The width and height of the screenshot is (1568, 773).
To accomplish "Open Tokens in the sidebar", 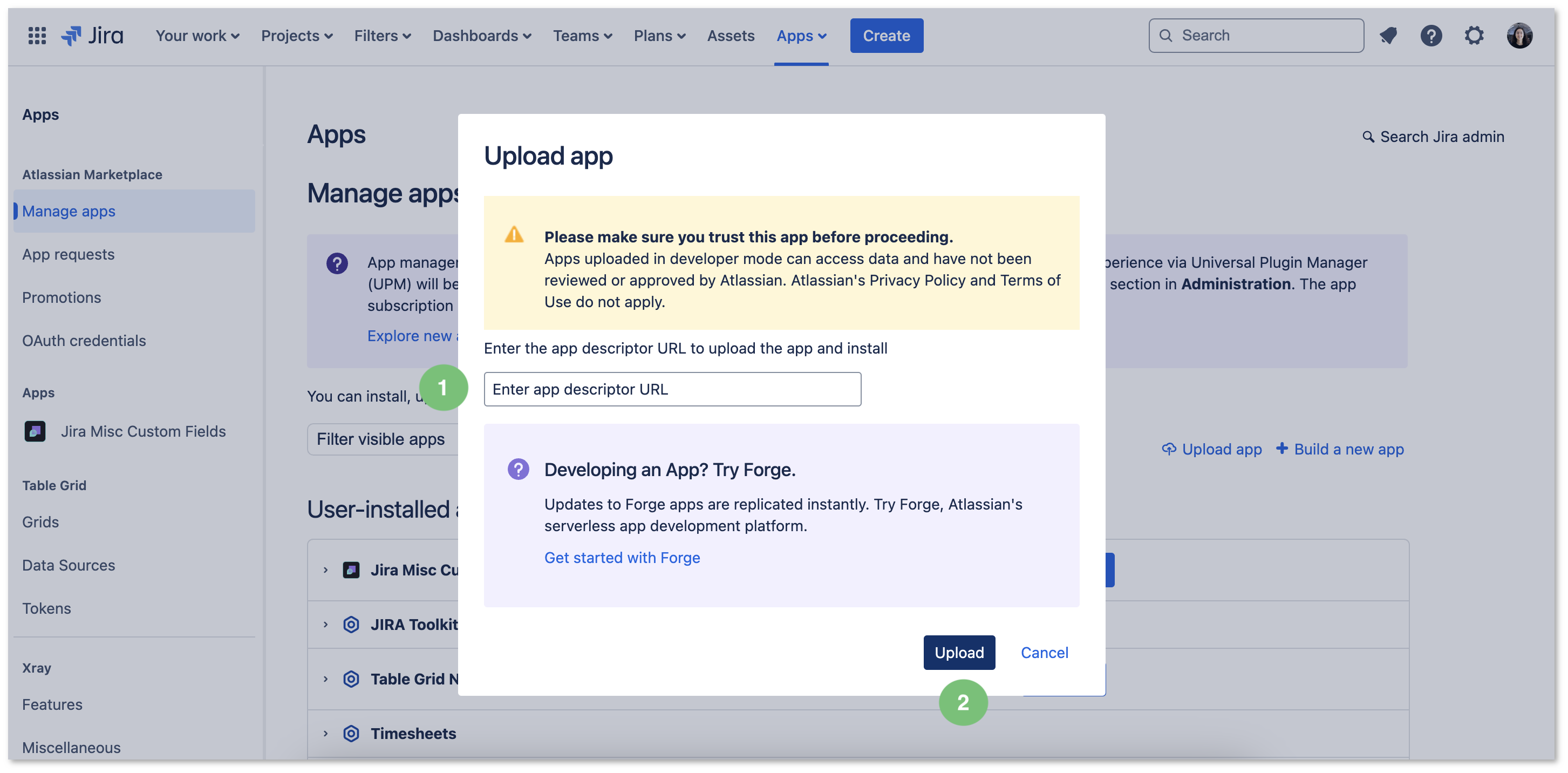I will pyautogui.click(x=46, y=608).
